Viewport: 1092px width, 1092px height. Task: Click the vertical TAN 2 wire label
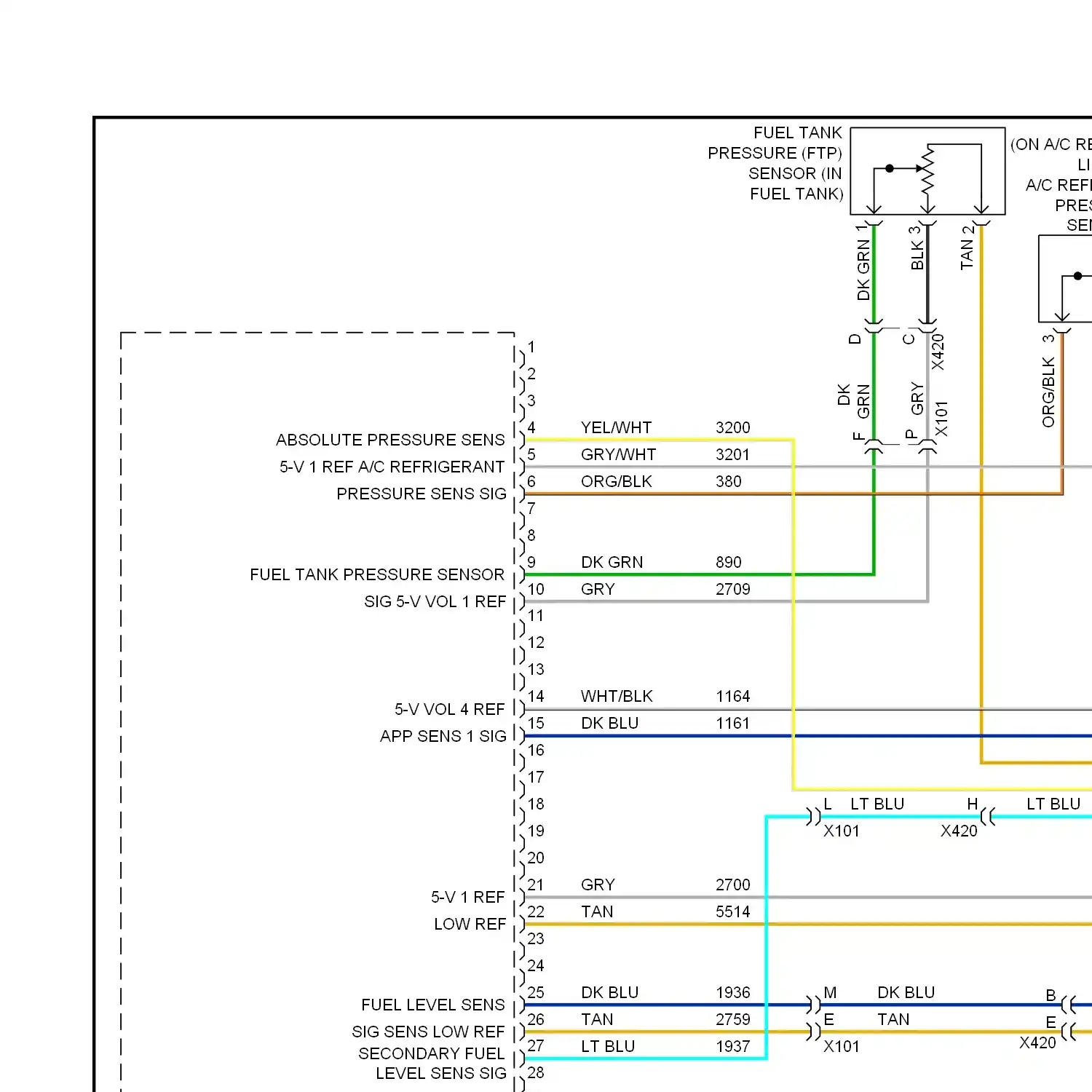[x=967, y=248]
